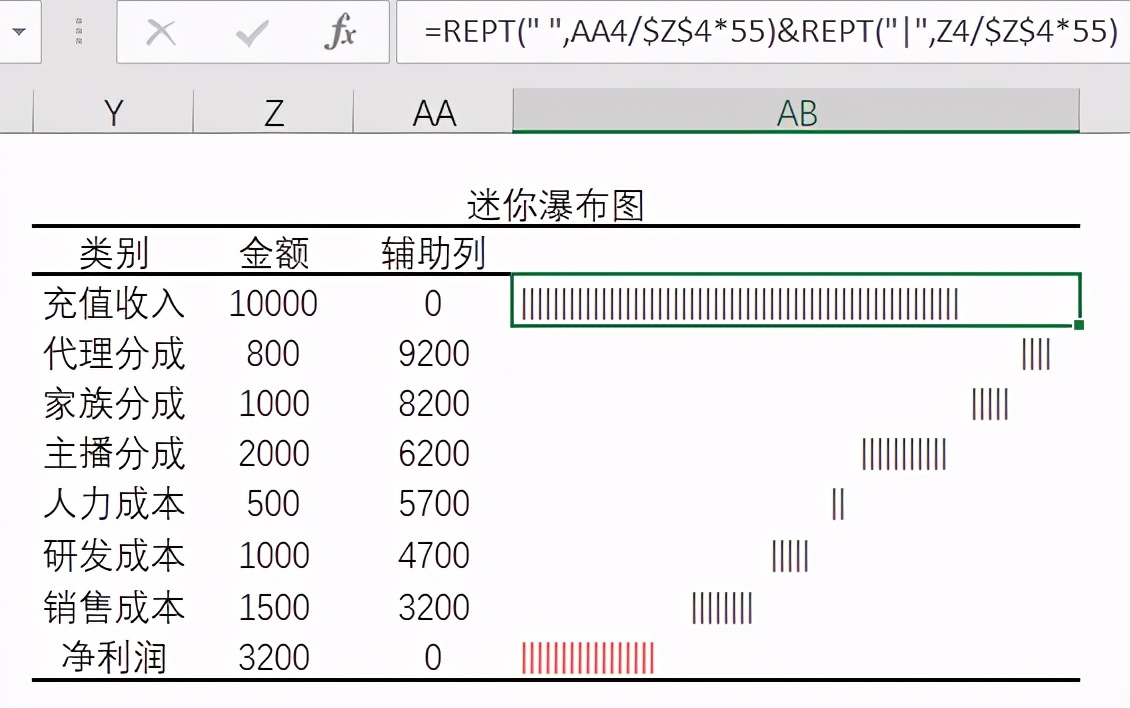This screenshot has height=708, width=1130.
Task: Click the bars in 销售成本 row
Action: pos(722,608)
